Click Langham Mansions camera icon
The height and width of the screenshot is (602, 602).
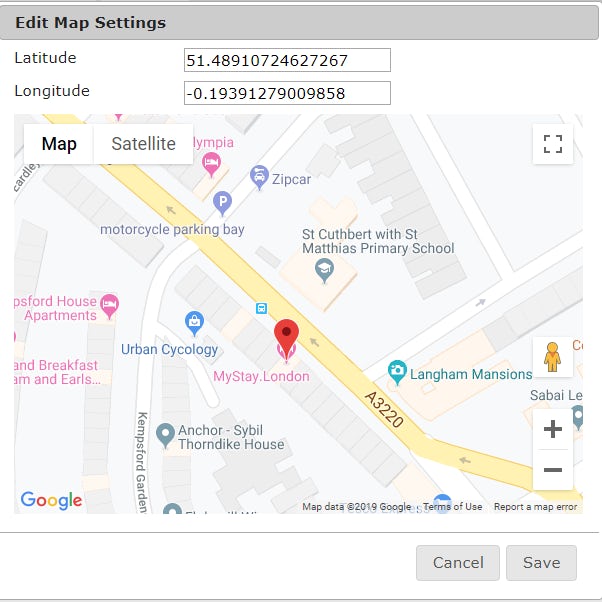coord(397,372)
